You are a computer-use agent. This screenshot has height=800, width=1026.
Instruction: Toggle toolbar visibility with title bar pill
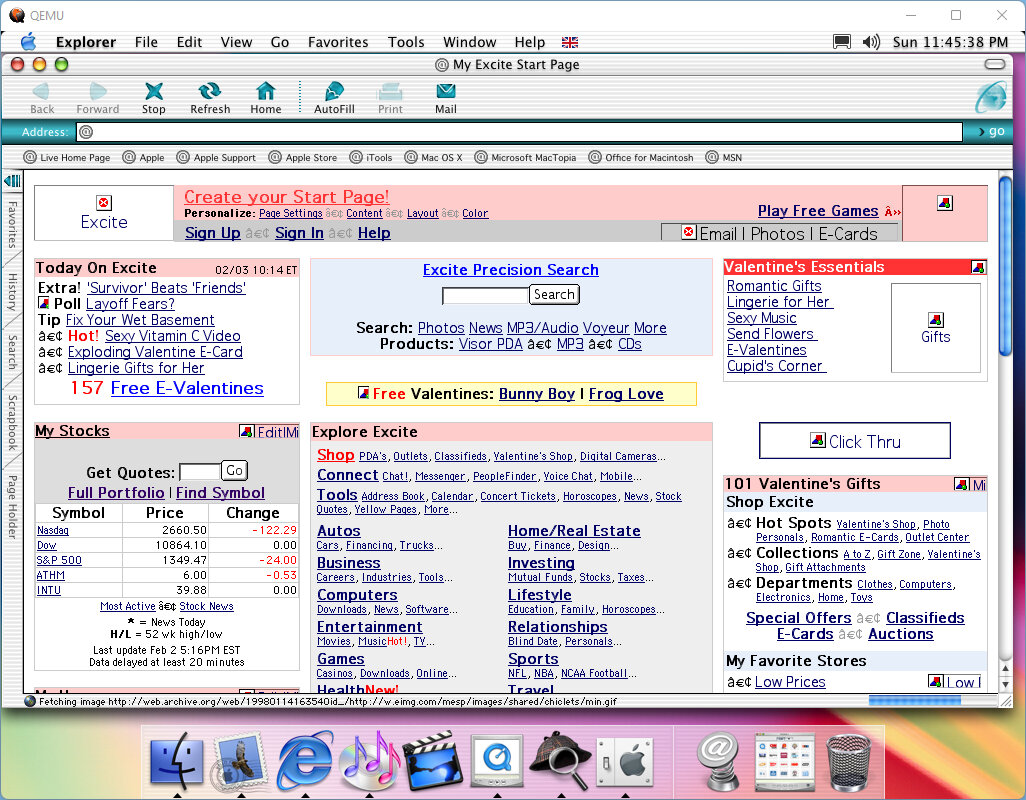[994, 64]
